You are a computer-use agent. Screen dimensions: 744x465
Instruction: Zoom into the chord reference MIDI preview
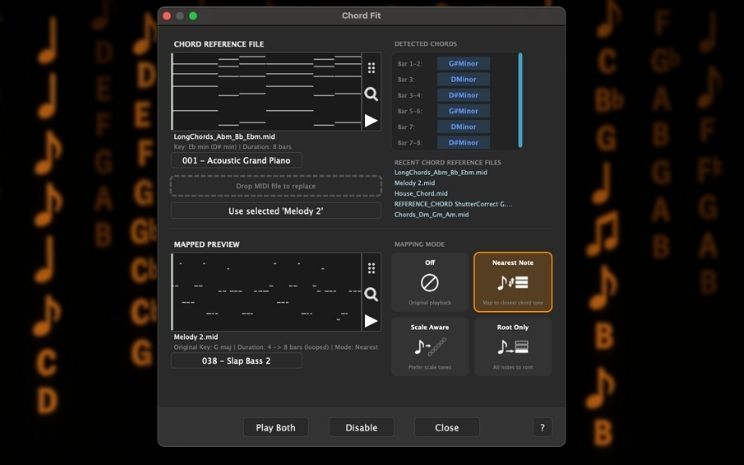pos(371,94)
